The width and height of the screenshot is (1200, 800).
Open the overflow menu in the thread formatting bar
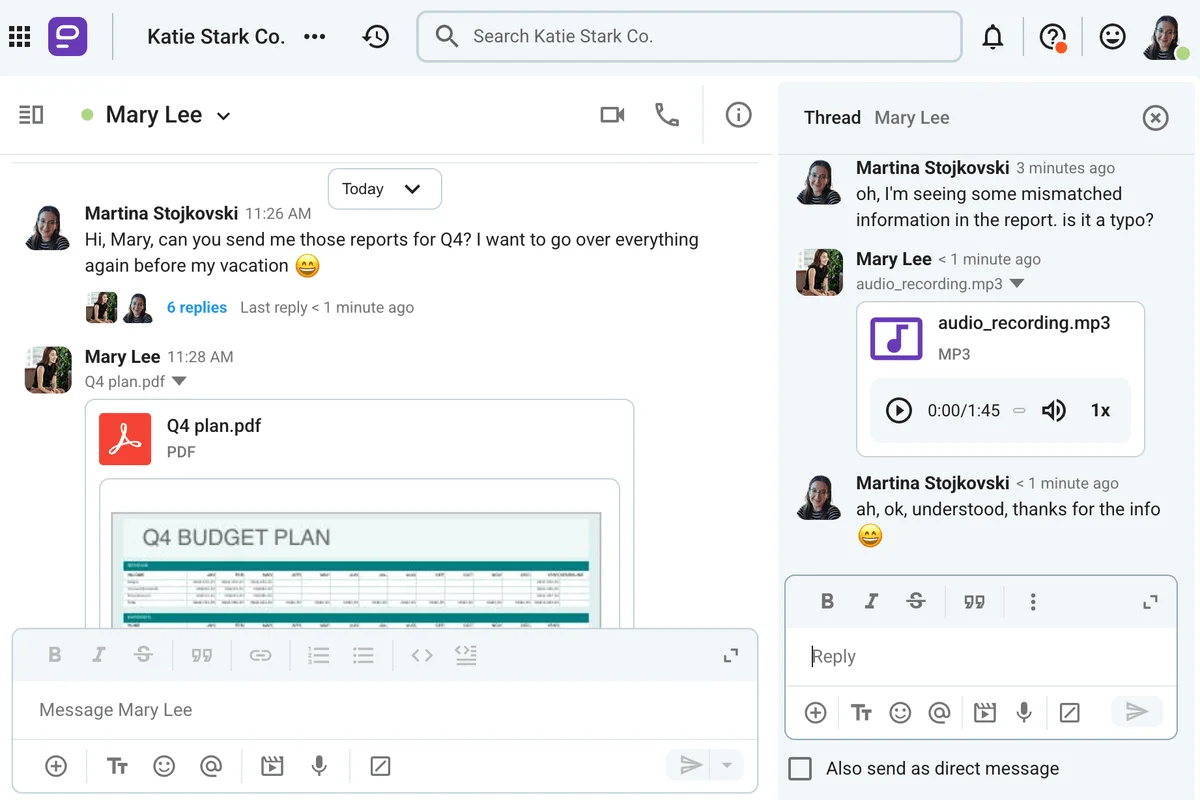[1033, 601]
